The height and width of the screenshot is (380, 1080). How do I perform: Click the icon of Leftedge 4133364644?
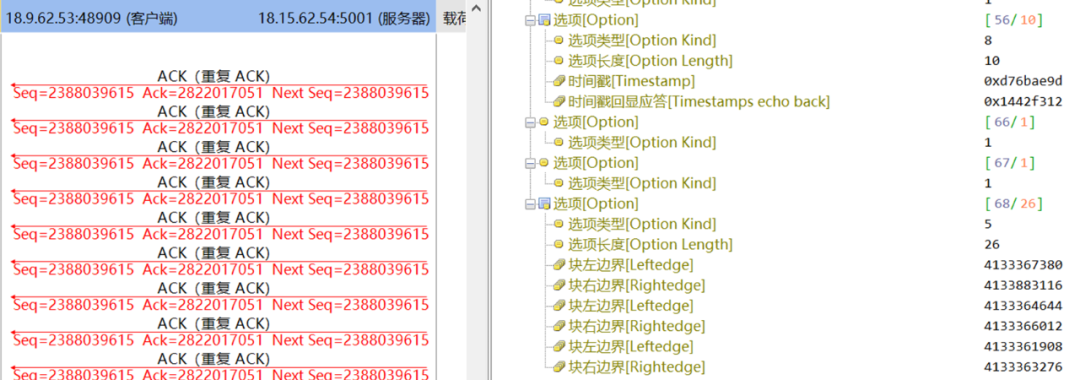coord(559,306)
